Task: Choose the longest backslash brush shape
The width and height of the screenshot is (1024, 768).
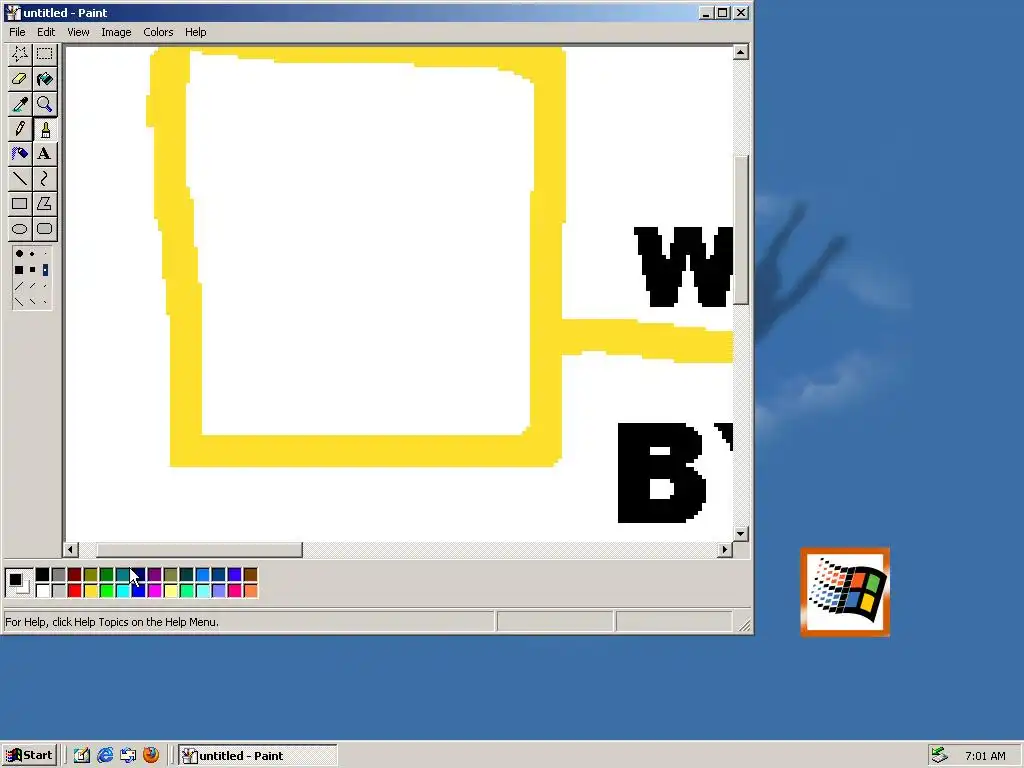Action: [19, 302]
